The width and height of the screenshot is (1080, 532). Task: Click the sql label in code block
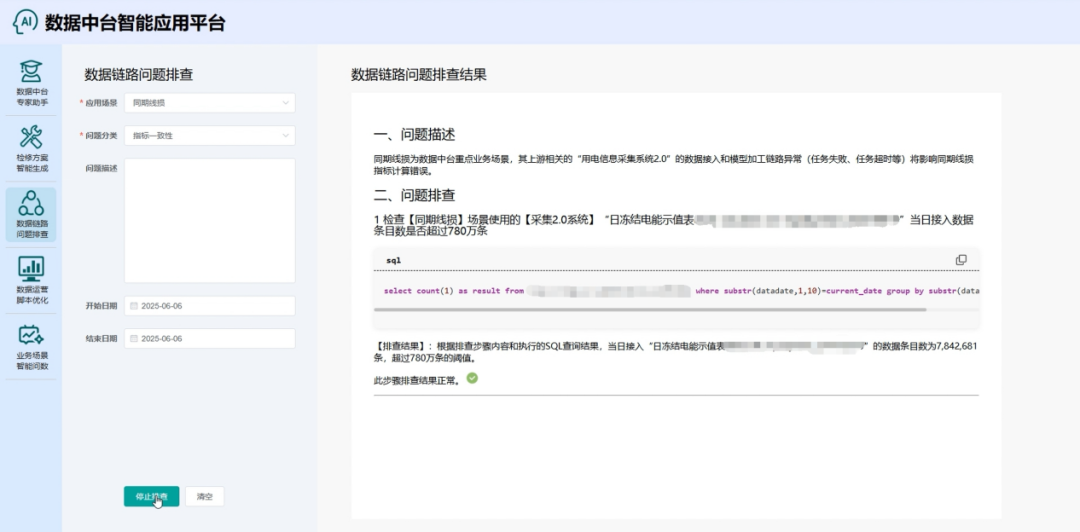pyautogui.click(x=393, y=260)
